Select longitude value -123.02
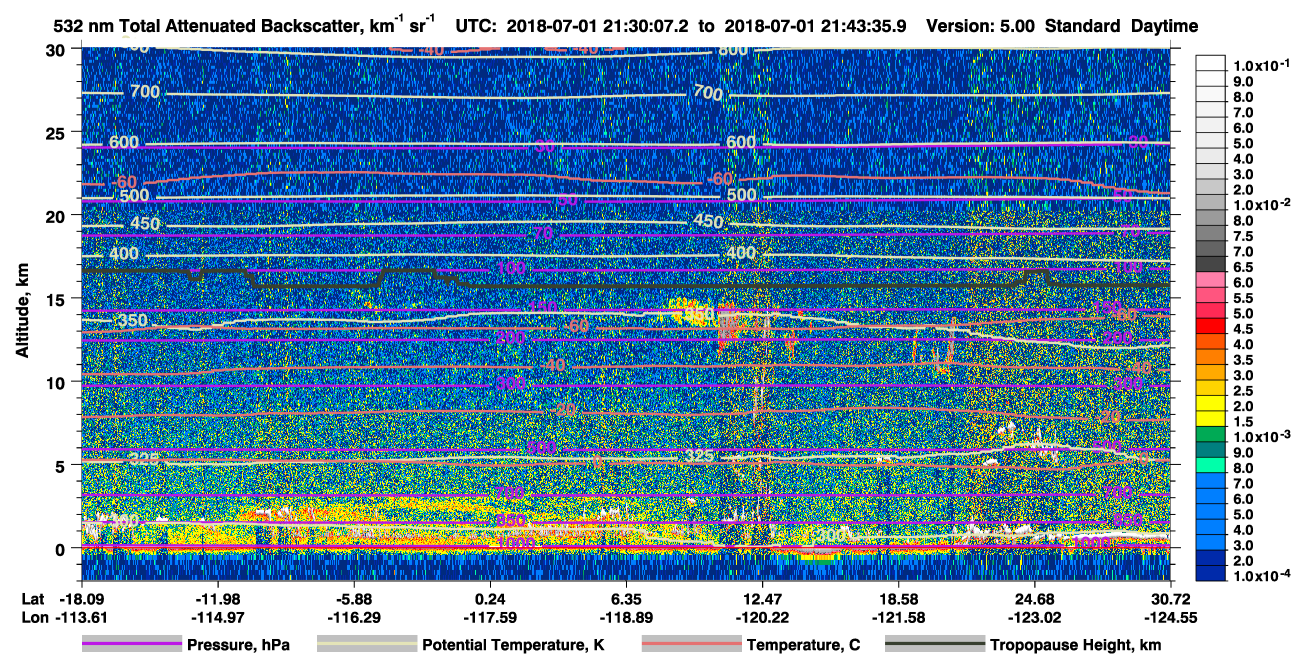The image size is (1300, 667). click(1035, 617)
